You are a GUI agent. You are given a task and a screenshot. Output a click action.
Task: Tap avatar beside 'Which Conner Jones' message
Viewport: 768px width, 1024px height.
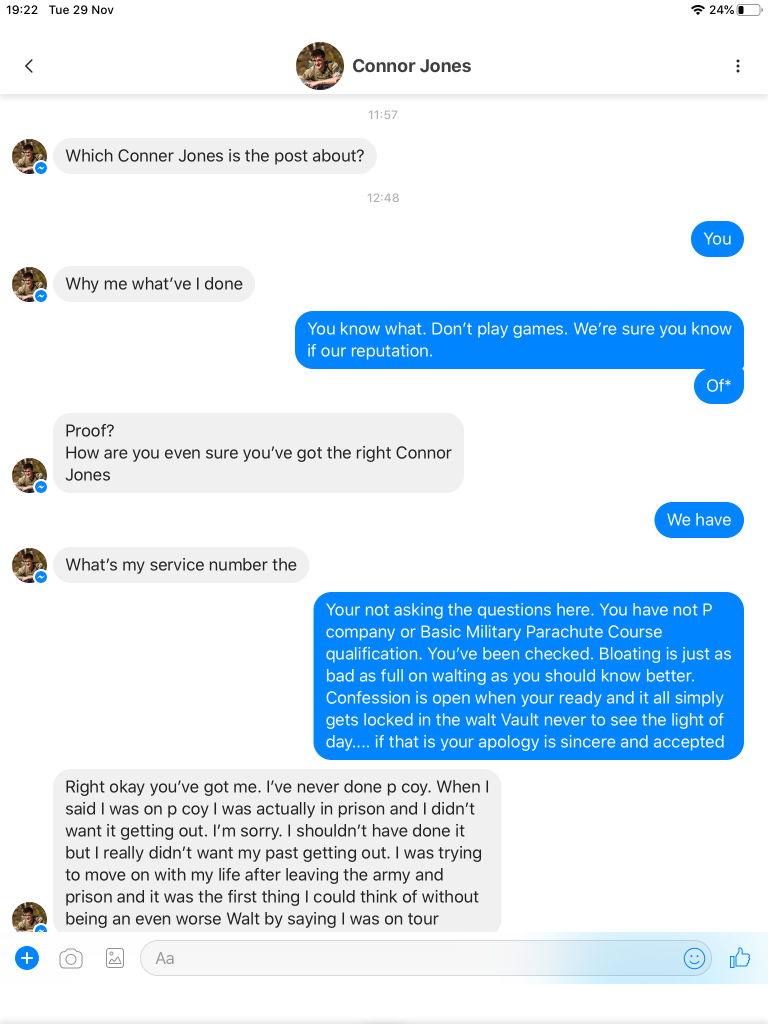coord(29,156)
